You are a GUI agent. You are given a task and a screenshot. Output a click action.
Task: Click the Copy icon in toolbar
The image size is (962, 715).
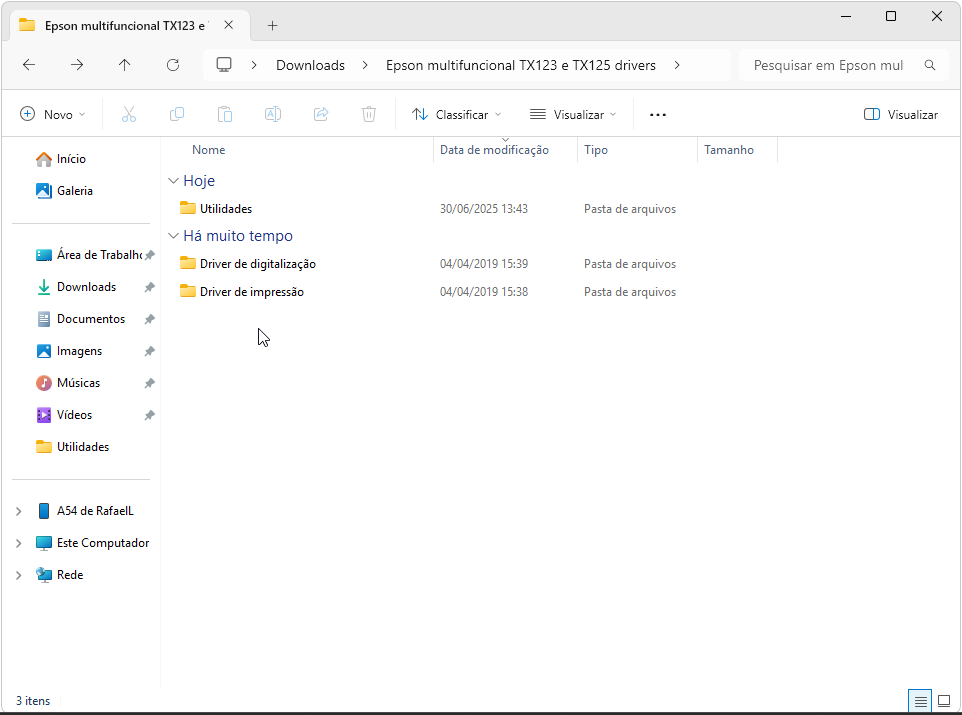click(x=177, y=114)
